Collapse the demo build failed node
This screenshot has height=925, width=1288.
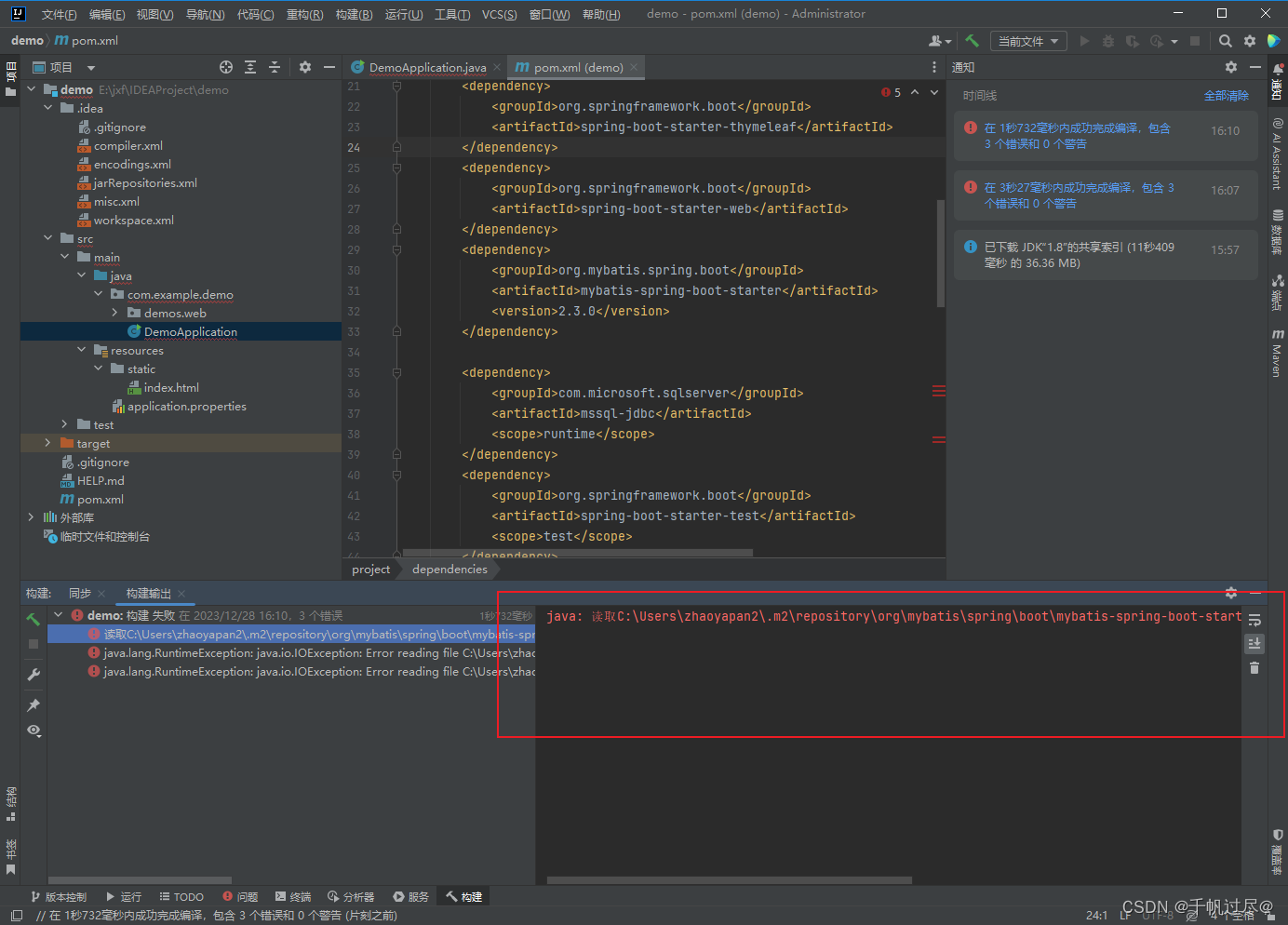tap(59, 615)
